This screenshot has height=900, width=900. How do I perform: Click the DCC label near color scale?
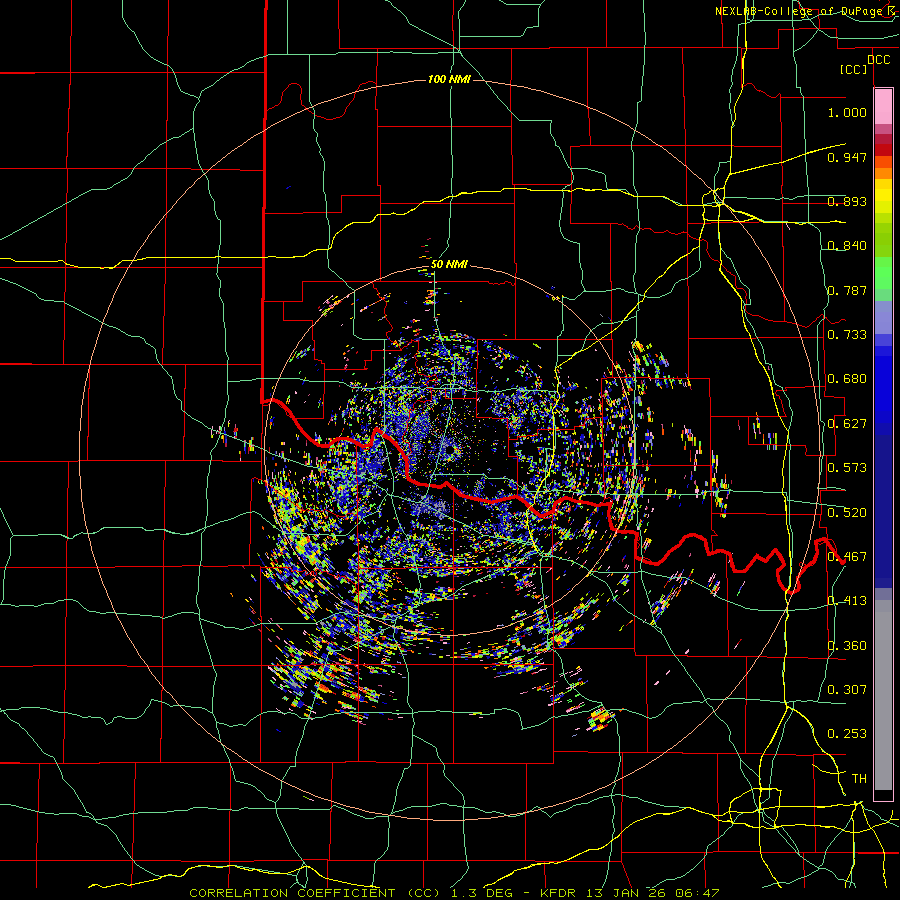pos(878,60)
